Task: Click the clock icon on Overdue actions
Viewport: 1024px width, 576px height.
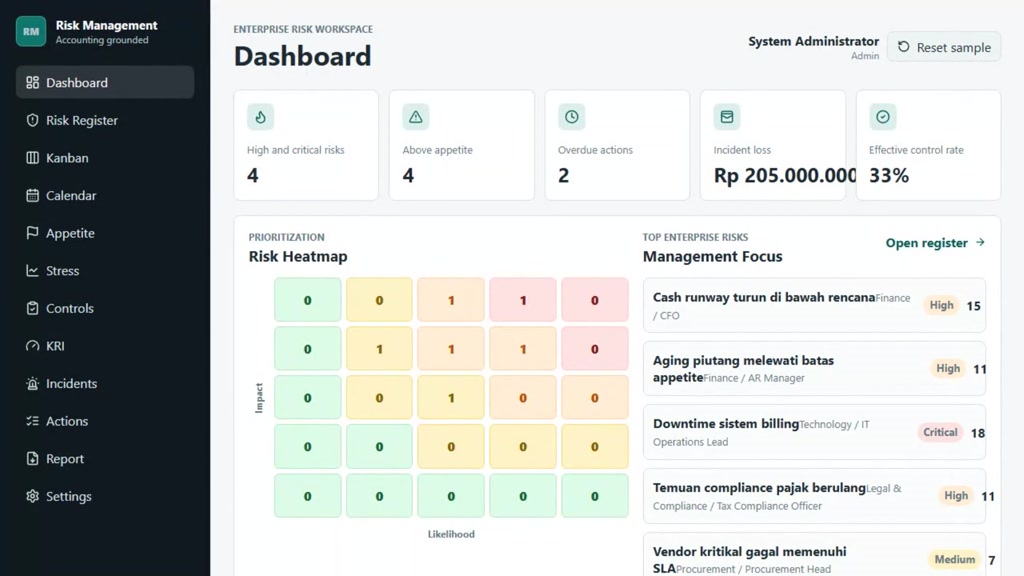Action: 571,117
